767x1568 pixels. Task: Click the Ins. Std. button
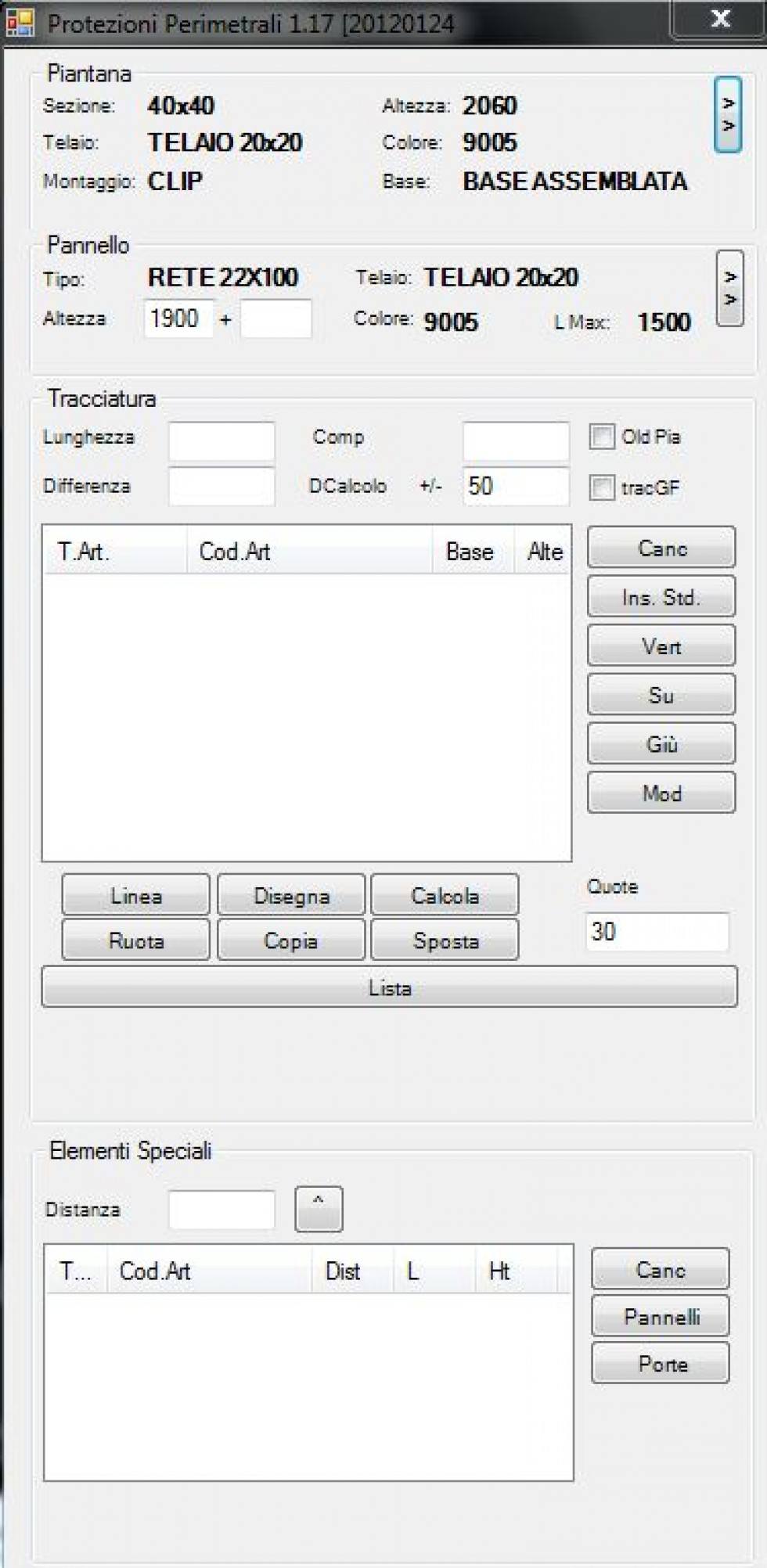pyautogui.click(x=661, y=597)
